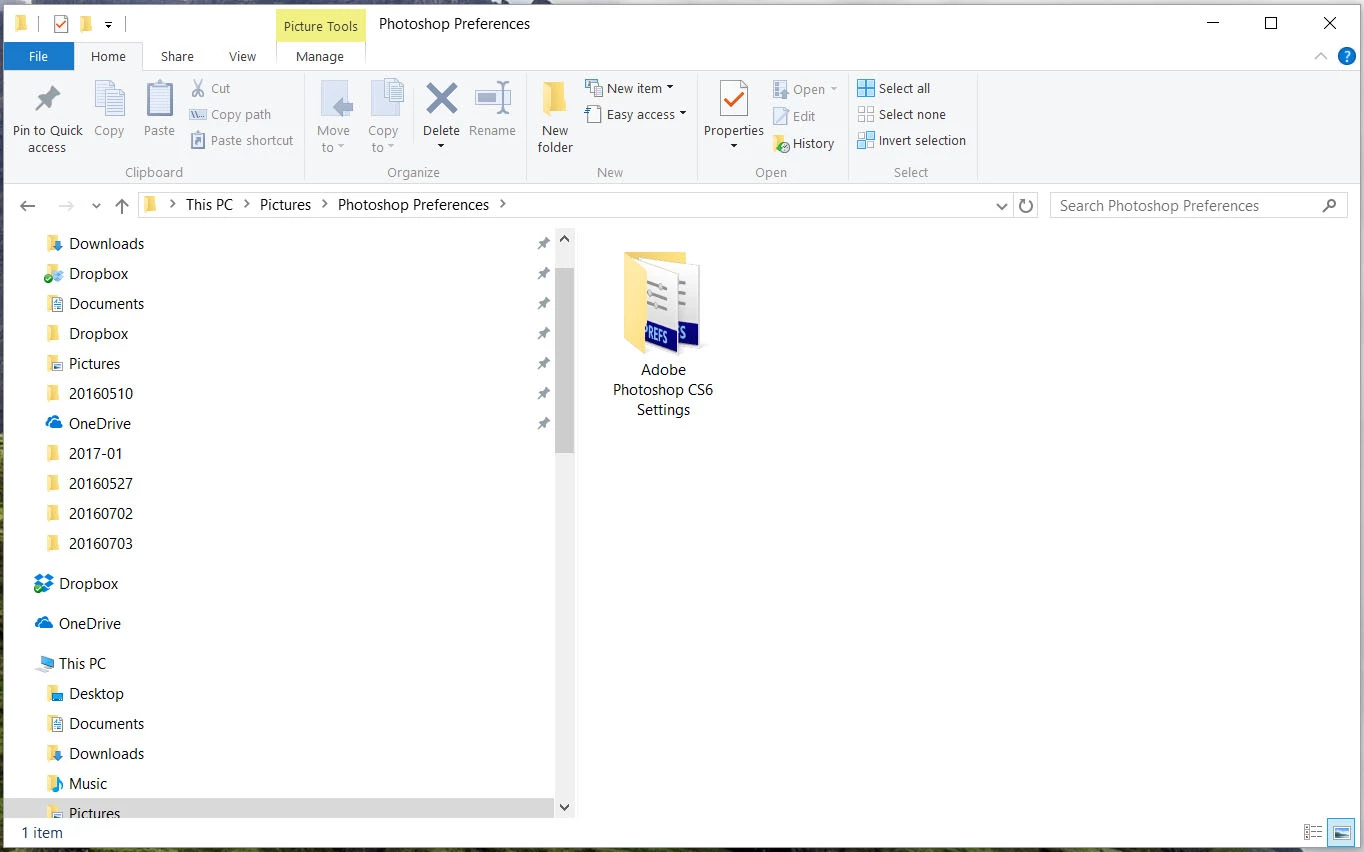Screen dimensions: 1364x852
Task: Open the Manage tab
Action: pyautogui.click(x=320, y=56)
